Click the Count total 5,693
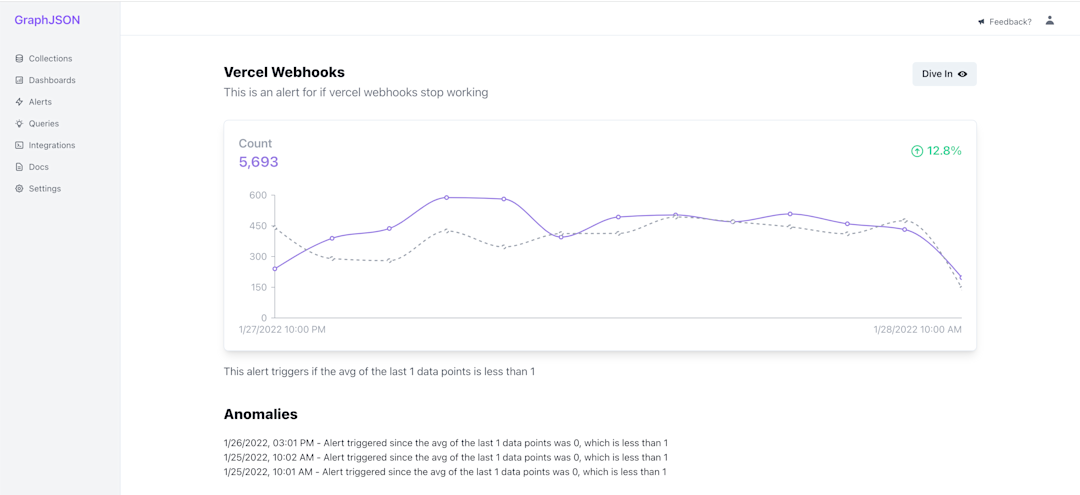Viewport: 1080px width, 495px height. [258, 162]
